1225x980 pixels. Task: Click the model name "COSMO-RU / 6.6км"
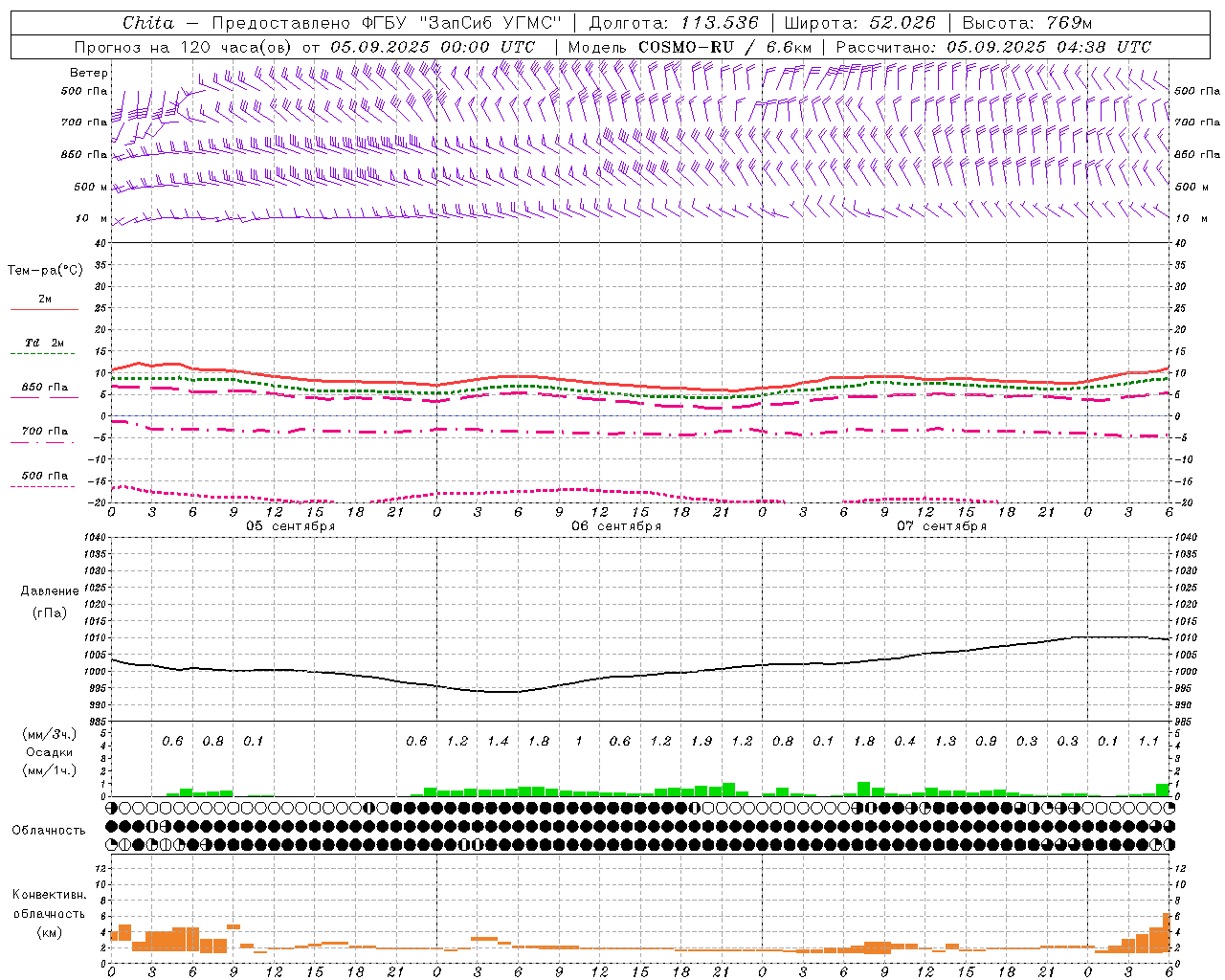tap(724, 47)
